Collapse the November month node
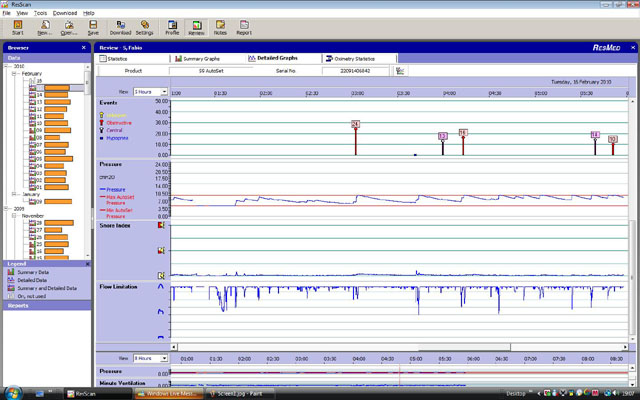The height and width of the screenshot is (400, 640). (14, 216)
